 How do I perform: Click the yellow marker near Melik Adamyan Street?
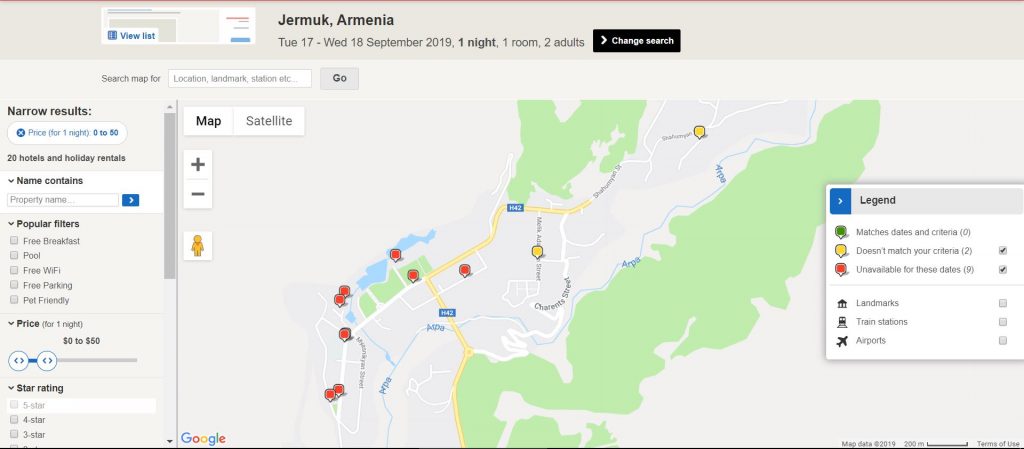point(537,251)
